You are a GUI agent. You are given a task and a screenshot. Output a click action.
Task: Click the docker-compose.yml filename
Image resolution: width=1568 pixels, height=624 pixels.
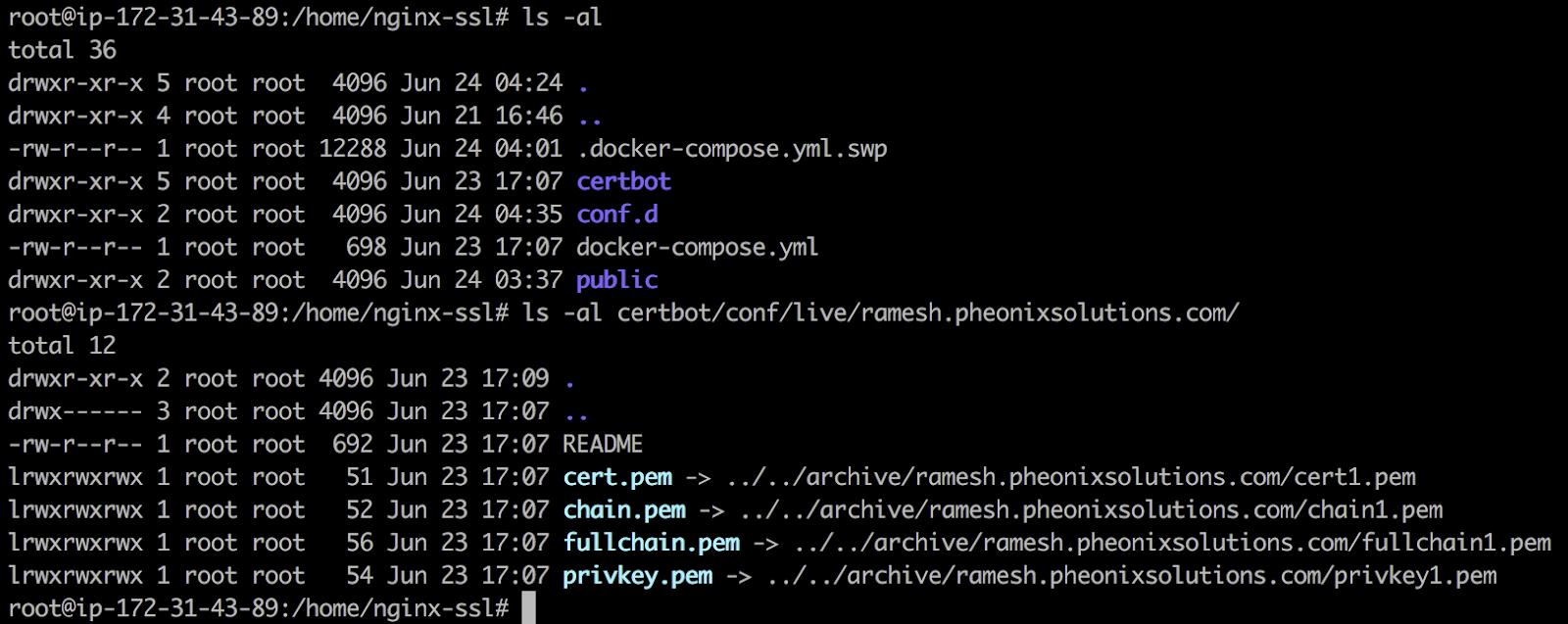(697, 247)
